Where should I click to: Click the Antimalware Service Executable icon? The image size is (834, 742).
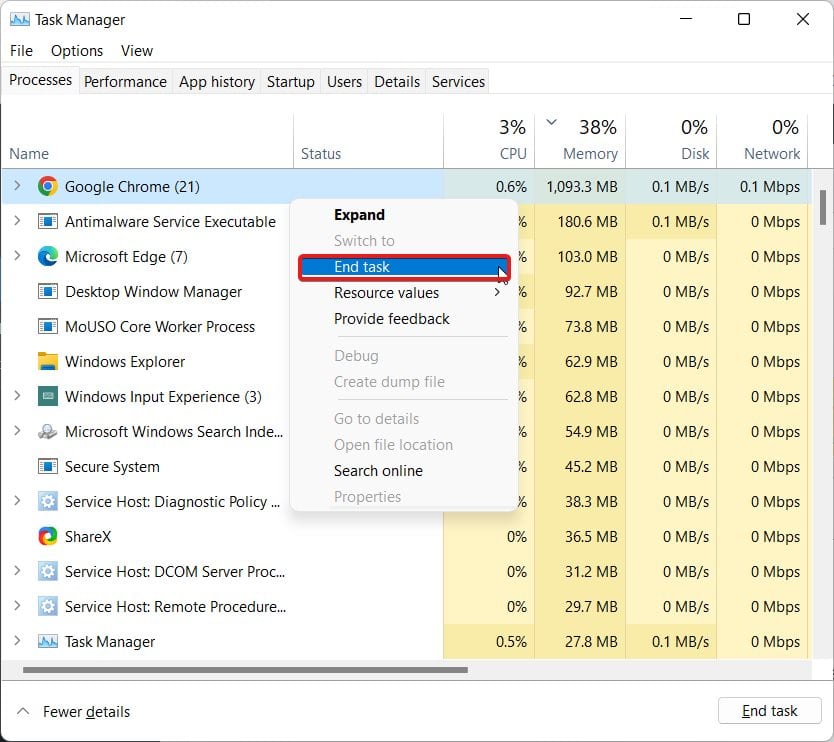pos(47,222)
